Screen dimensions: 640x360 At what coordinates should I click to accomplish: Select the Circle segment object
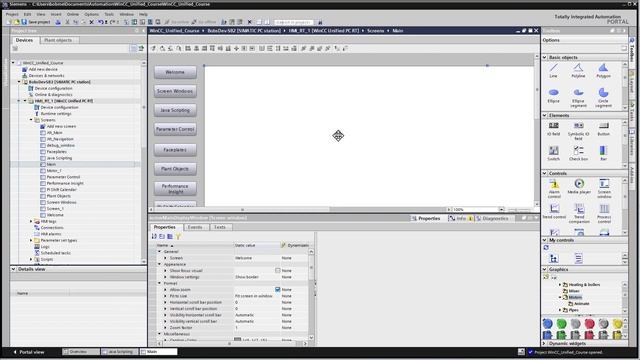tap(603, 98)
